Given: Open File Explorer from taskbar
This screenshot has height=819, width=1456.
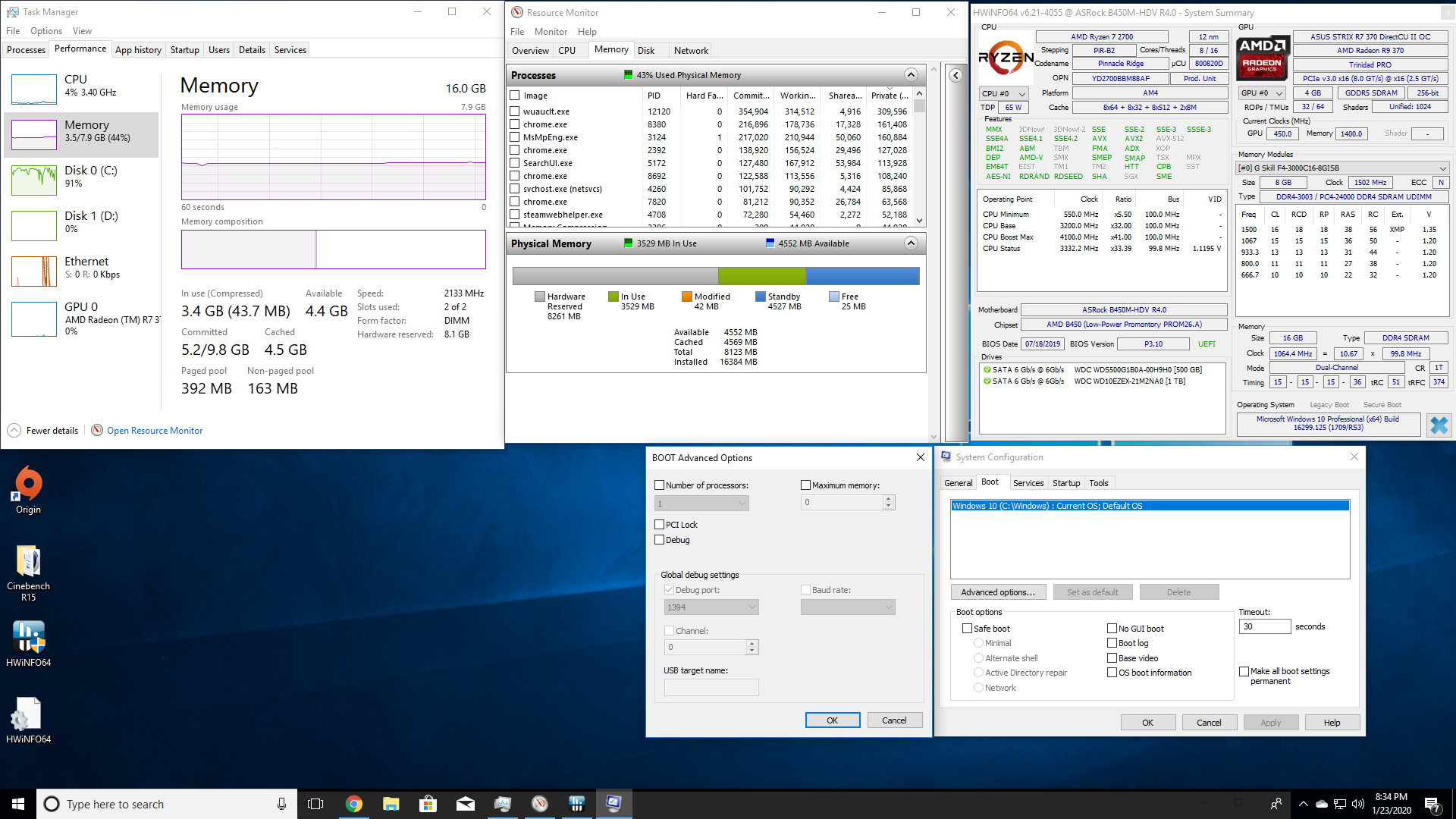Looking at the screenshot, I should [x=391, y=804].
